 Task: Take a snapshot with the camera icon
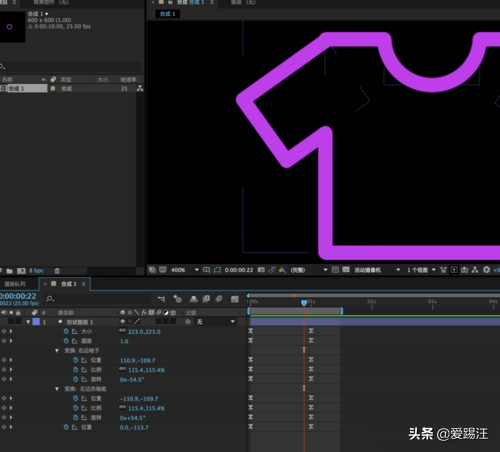(x=261, y=270)
